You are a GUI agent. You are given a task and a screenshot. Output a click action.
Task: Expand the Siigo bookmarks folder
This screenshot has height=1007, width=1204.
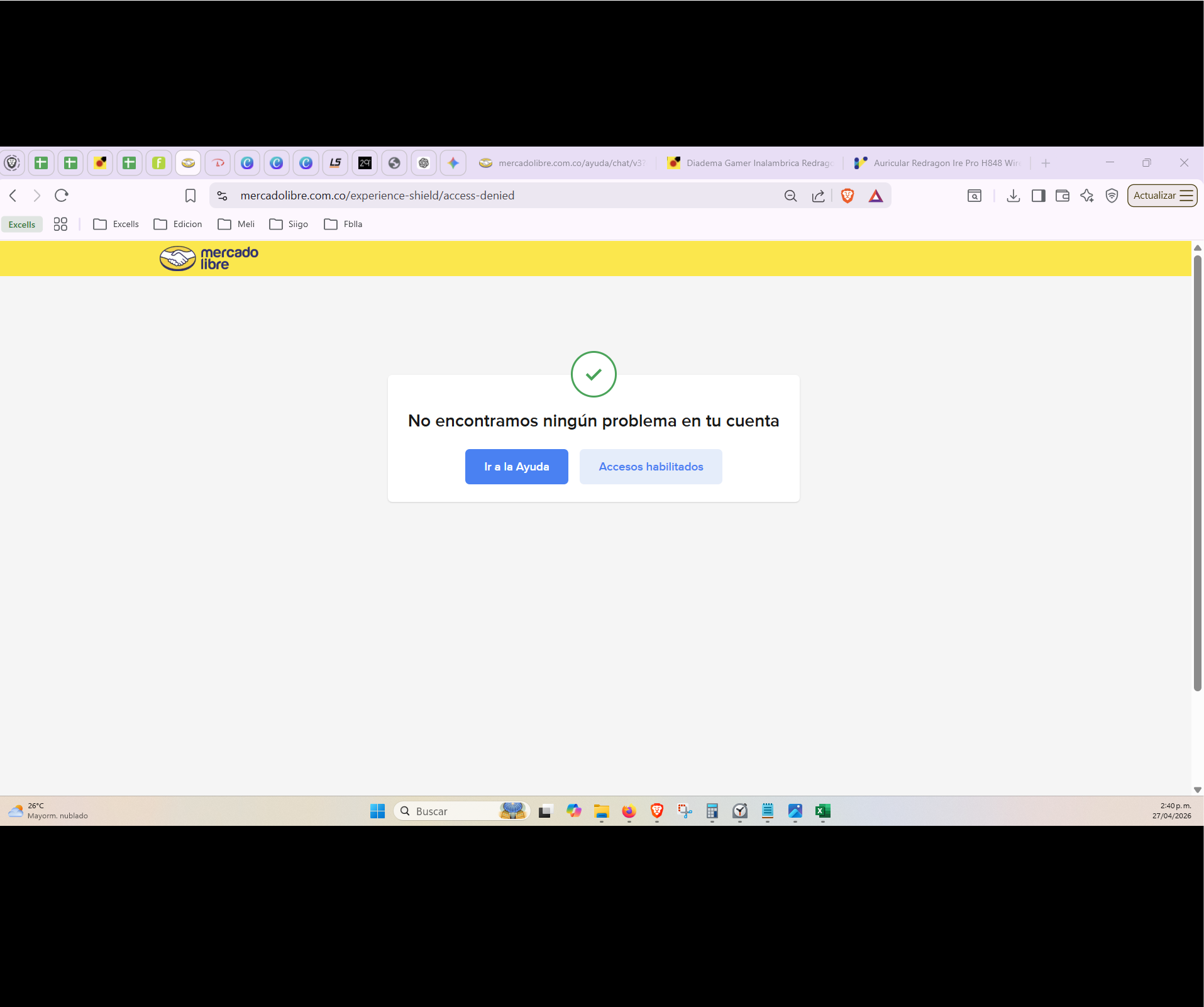(289, 224)
